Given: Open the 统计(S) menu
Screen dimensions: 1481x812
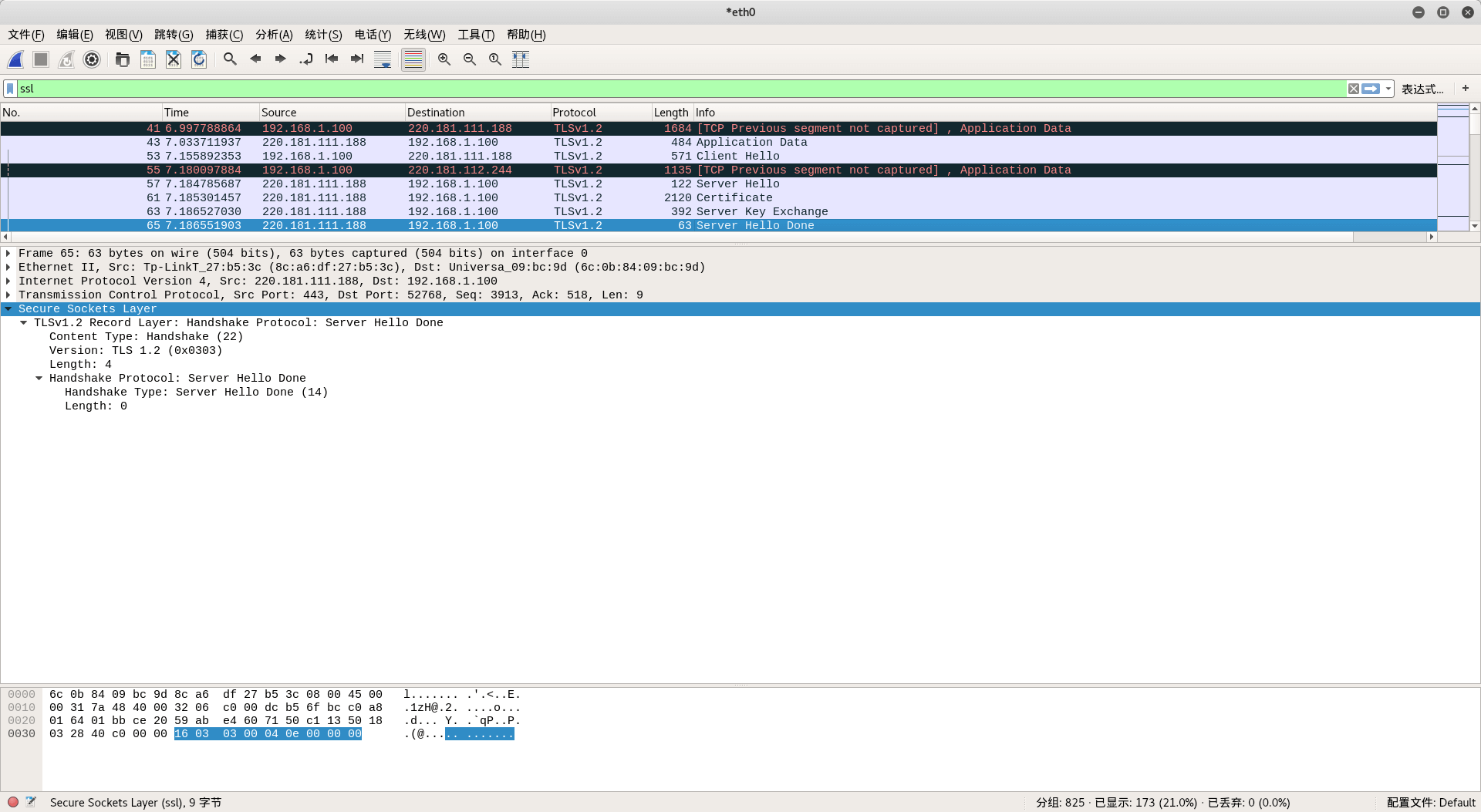Looking at the screenshot, I should (x=323, y=35).
